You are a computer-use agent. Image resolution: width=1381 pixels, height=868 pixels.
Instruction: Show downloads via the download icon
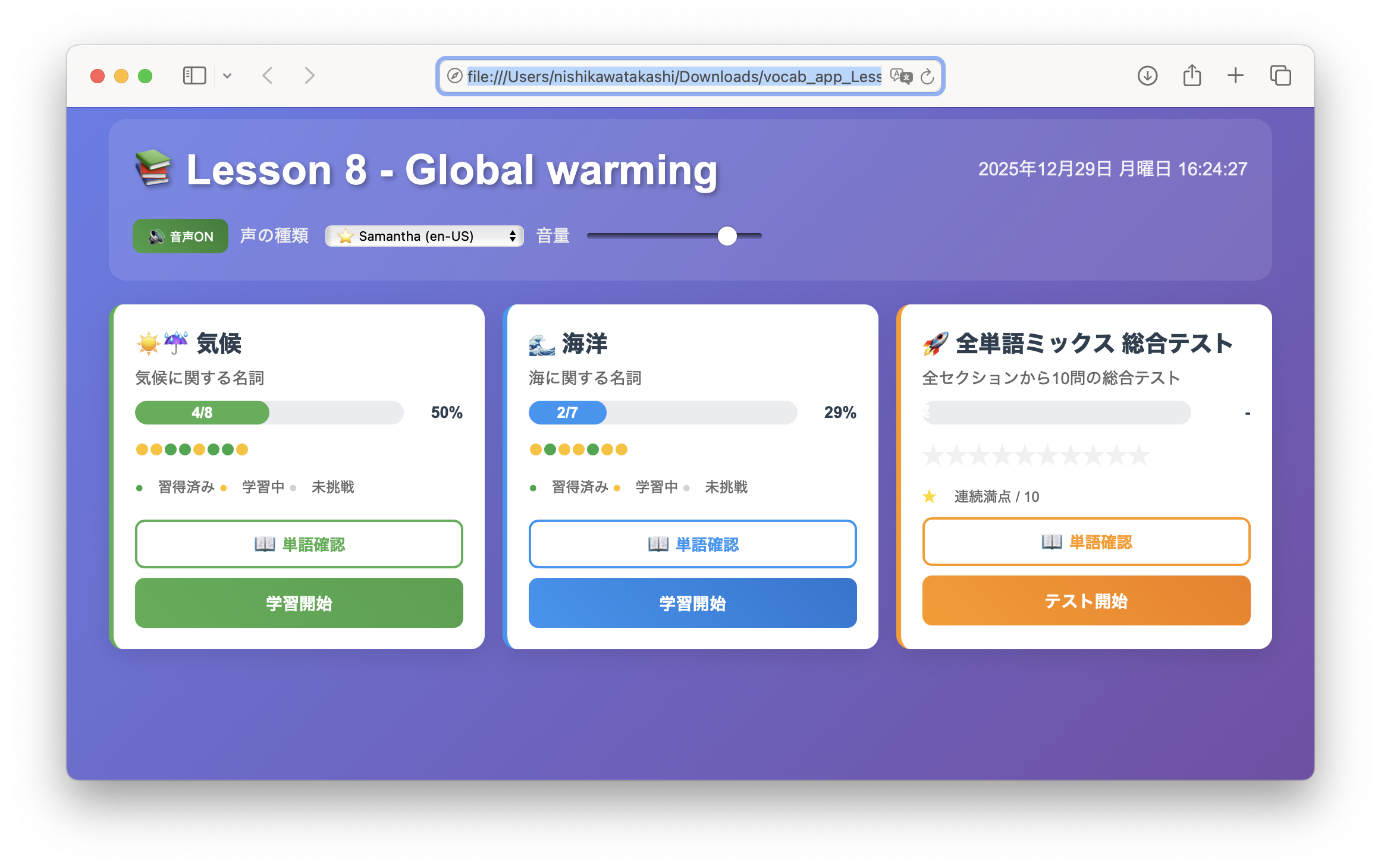[1147, 76]
